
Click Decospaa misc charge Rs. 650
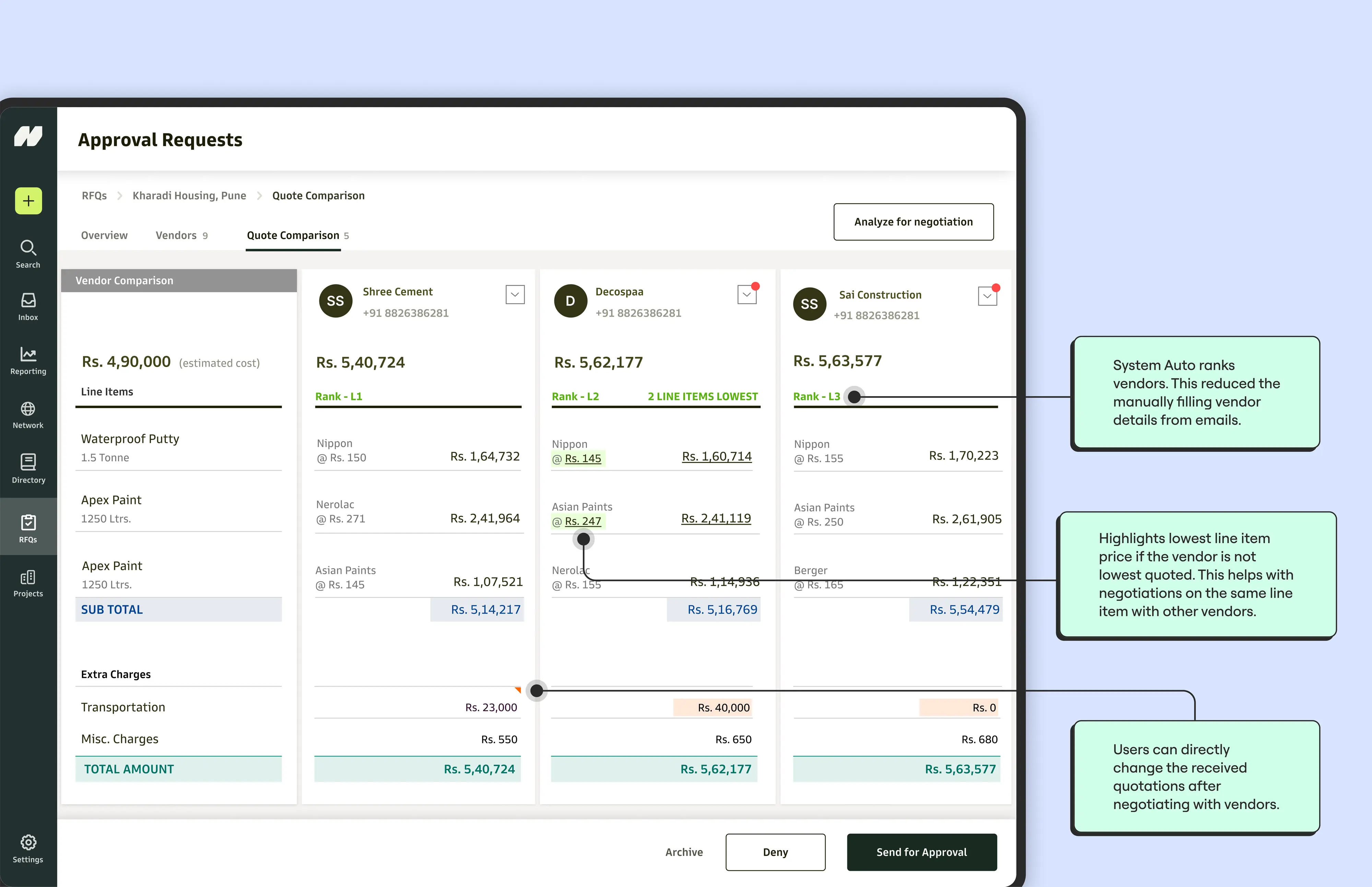[x=733, y=740]
